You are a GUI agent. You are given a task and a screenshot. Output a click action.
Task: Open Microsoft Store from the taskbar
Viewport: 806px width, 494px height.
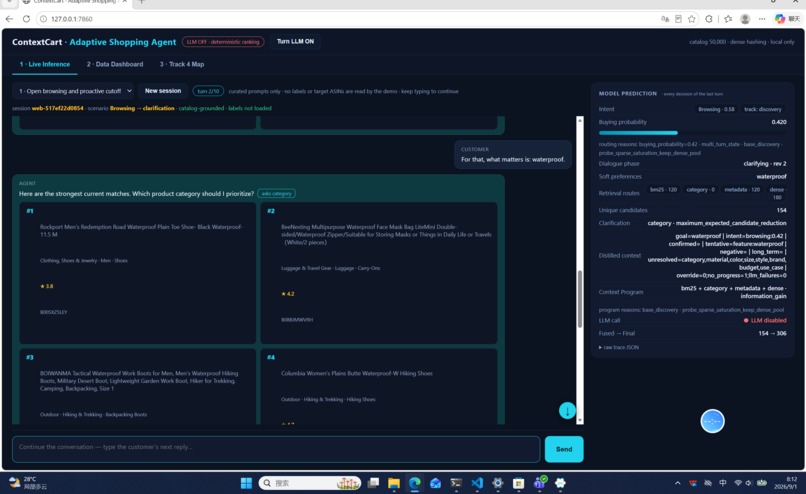point(519,483)
